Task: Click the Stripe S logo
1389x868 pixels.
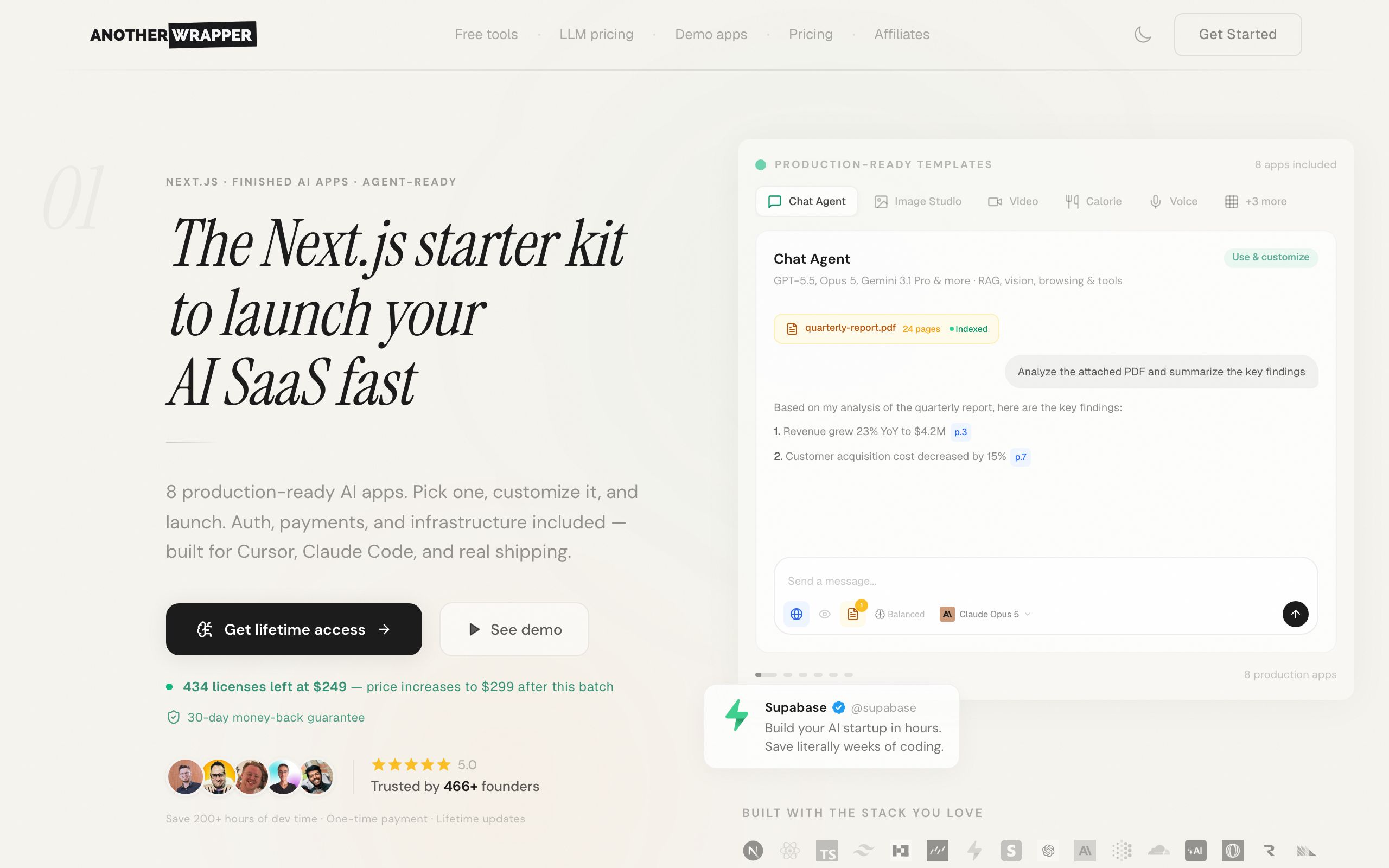Action: coord(1011,850)
